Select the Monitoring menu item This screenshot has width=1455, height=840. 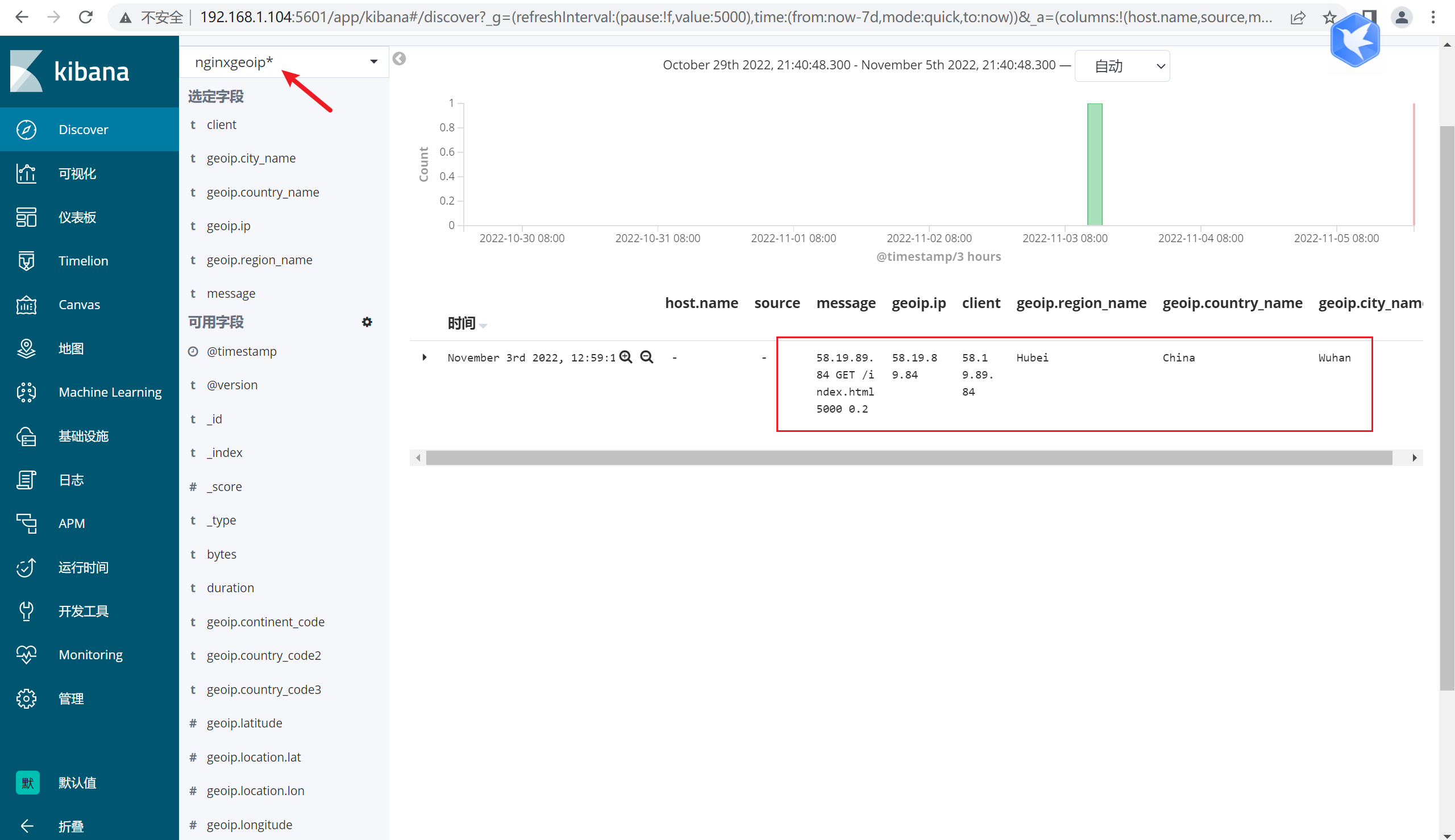90,655
